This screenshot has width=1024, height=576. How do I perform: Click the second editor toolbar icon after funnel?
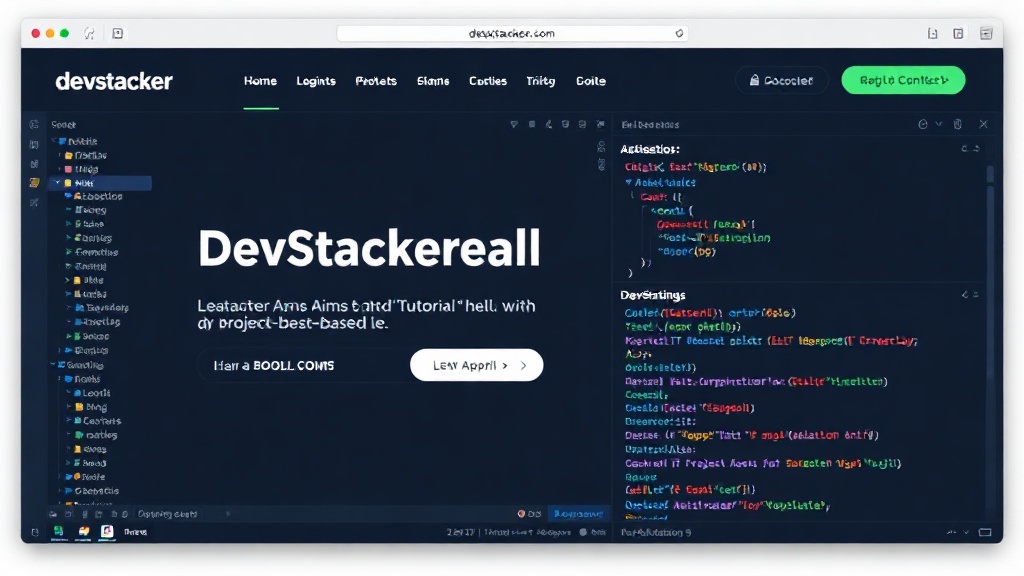coord(549,124)
